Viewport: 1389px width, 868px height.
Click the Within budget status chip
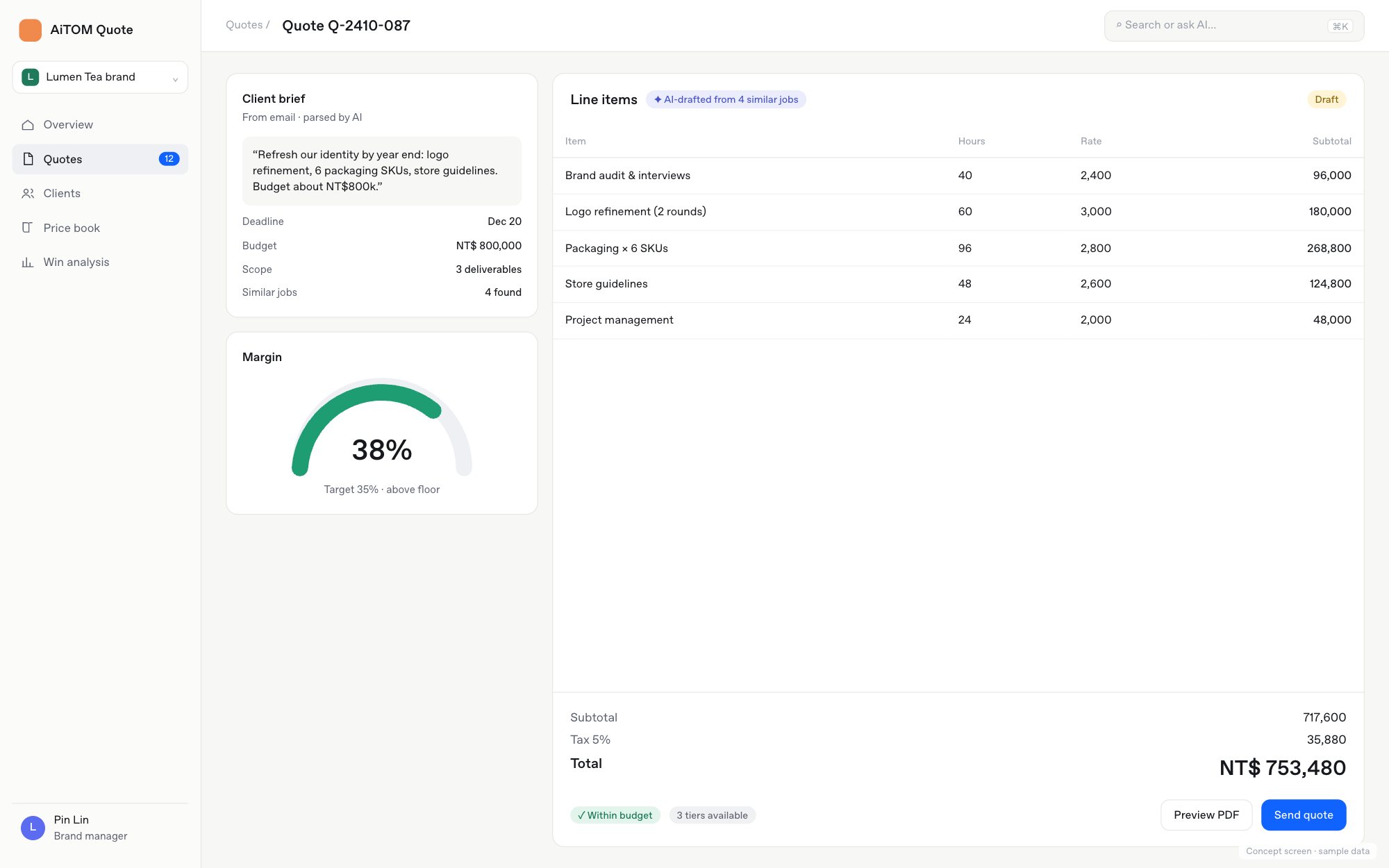point(615,815)
